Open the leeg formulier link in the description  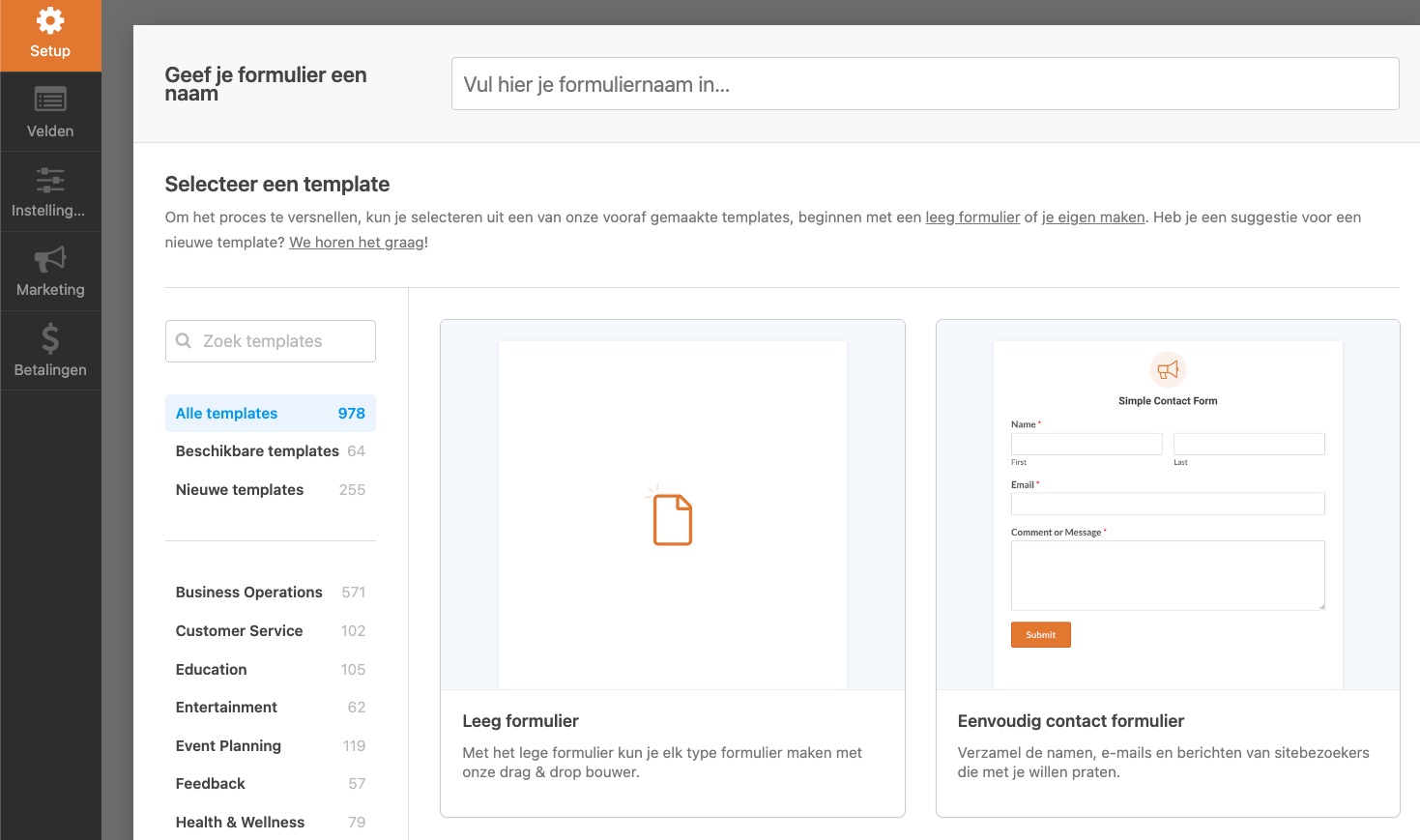(972, 217)
